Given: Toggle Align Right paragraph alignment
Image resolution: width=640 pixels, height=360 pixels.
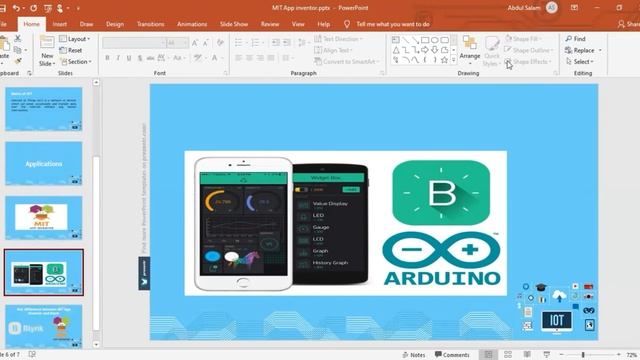Looking at the screenshot, I should [260, 58].
